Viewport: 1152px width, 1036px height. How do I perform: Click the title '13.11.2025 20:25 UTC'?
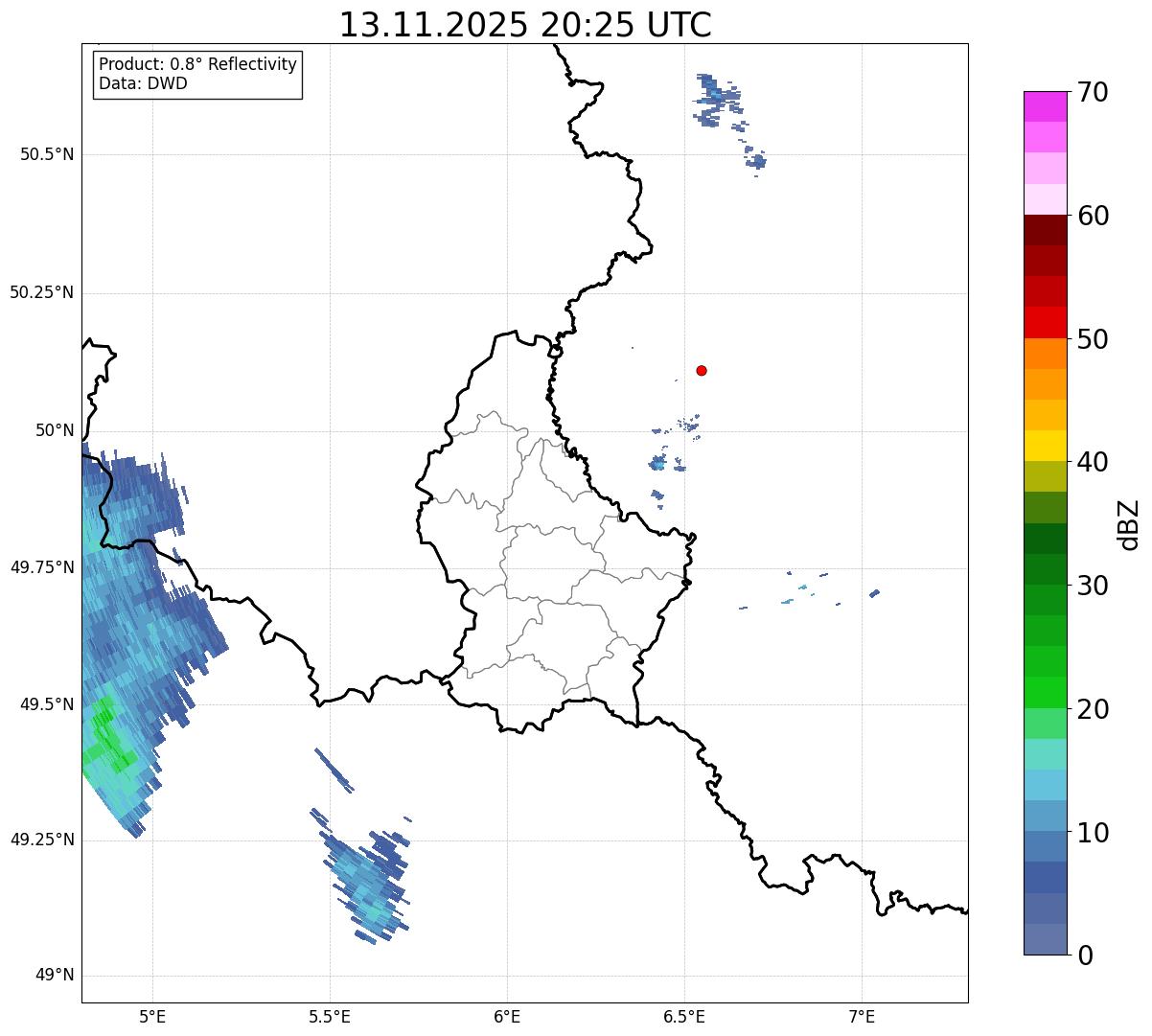click(525, 24)
